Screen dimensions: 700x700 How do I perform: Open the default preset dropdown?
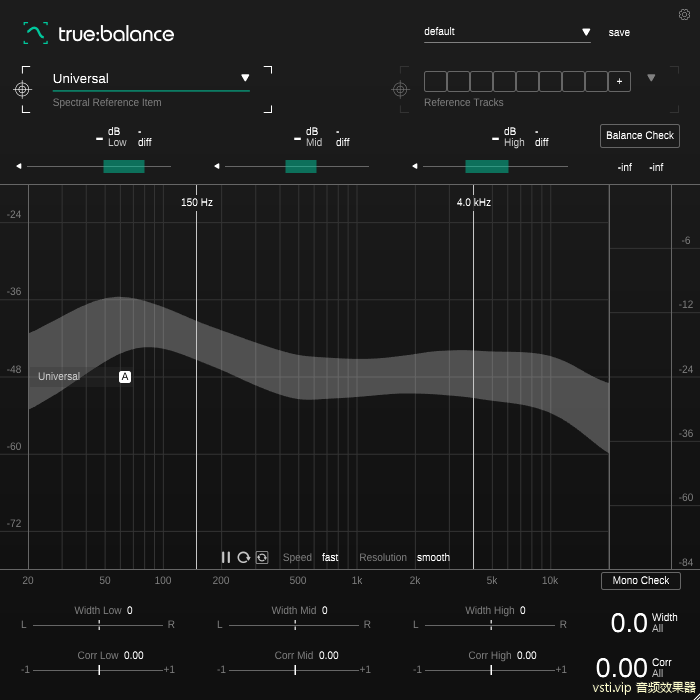(x=507, y=32)
